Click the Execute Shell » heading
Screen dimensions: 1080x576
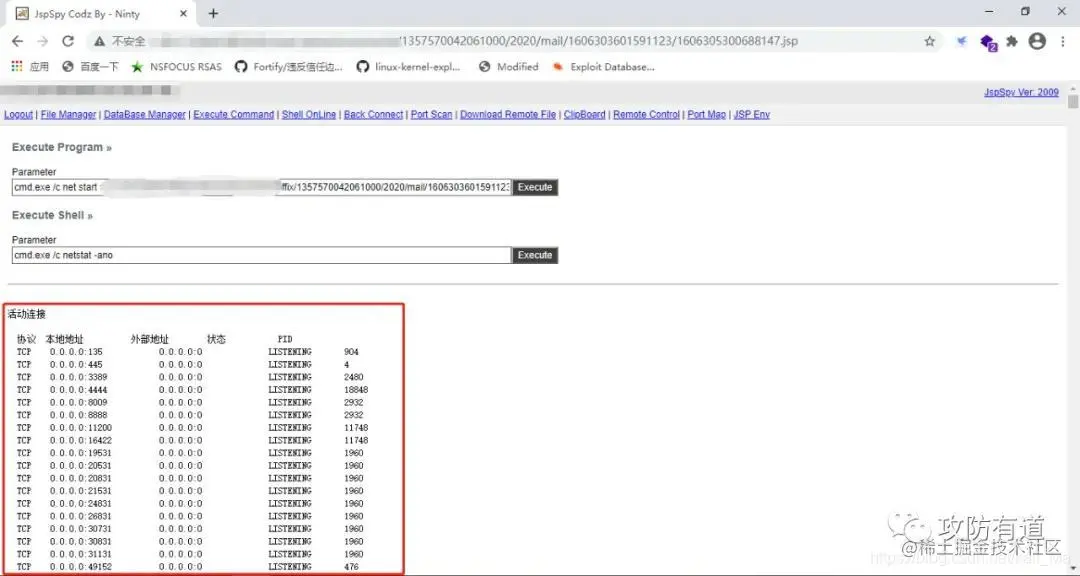(52, 215)
